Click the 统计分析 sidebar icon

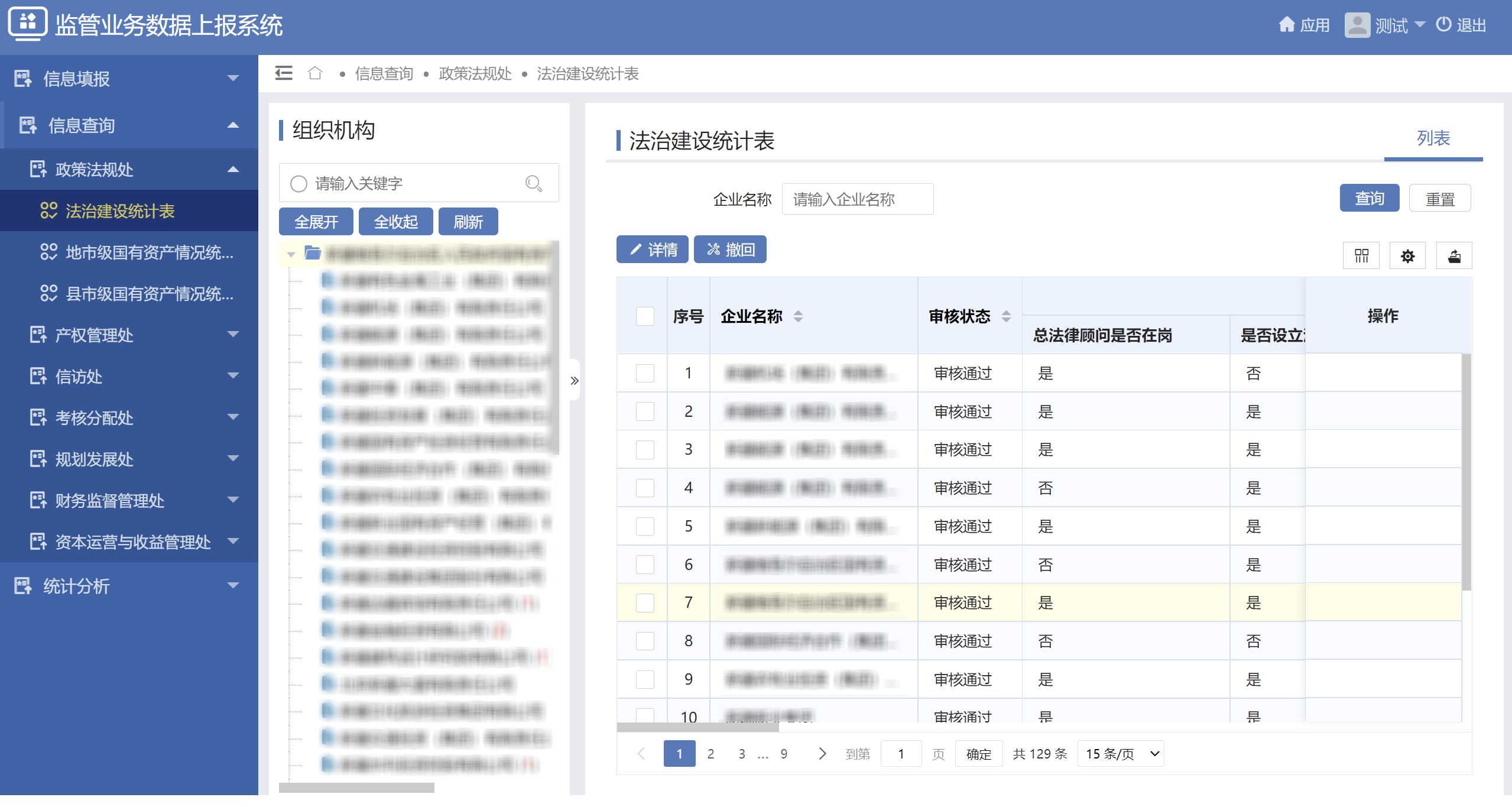click(23, 586)
